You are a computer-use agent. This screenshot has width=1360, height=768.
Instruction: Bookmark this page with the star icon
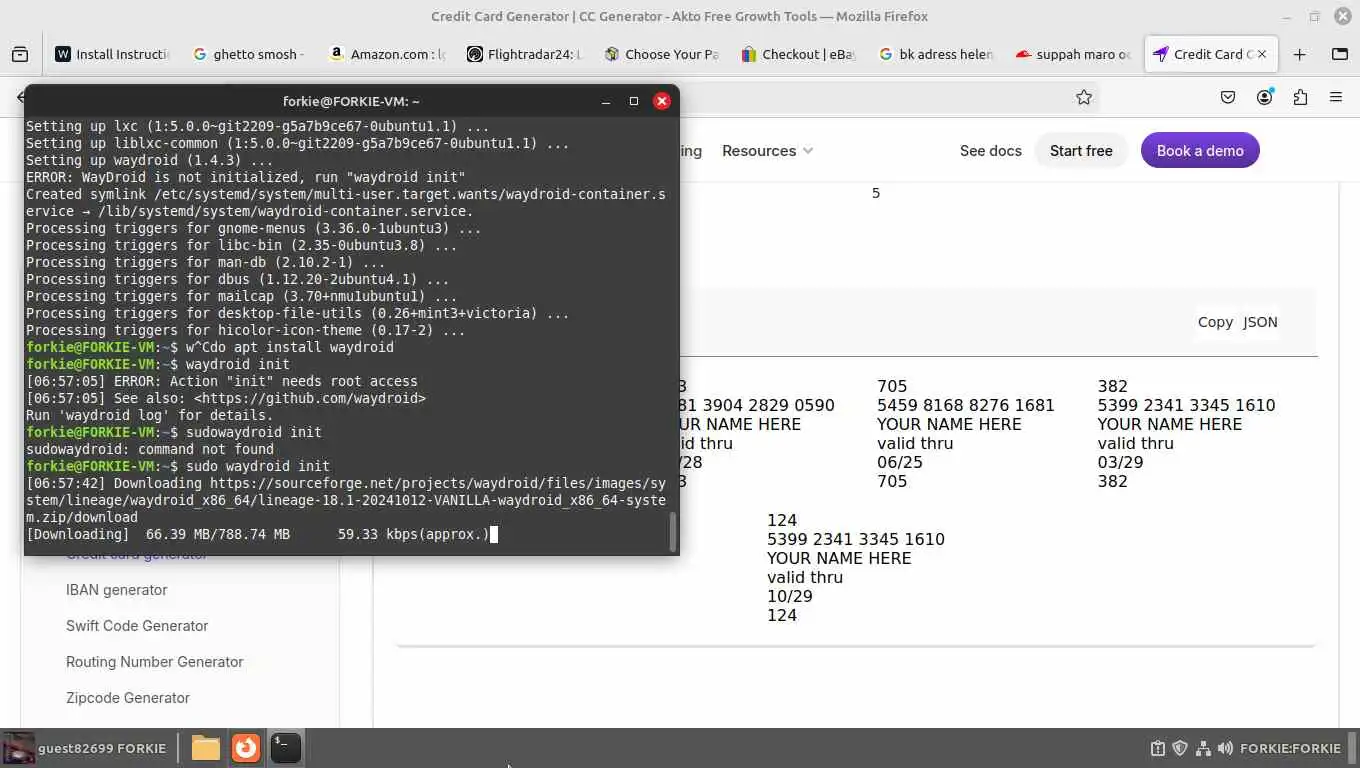(1084, 97)
